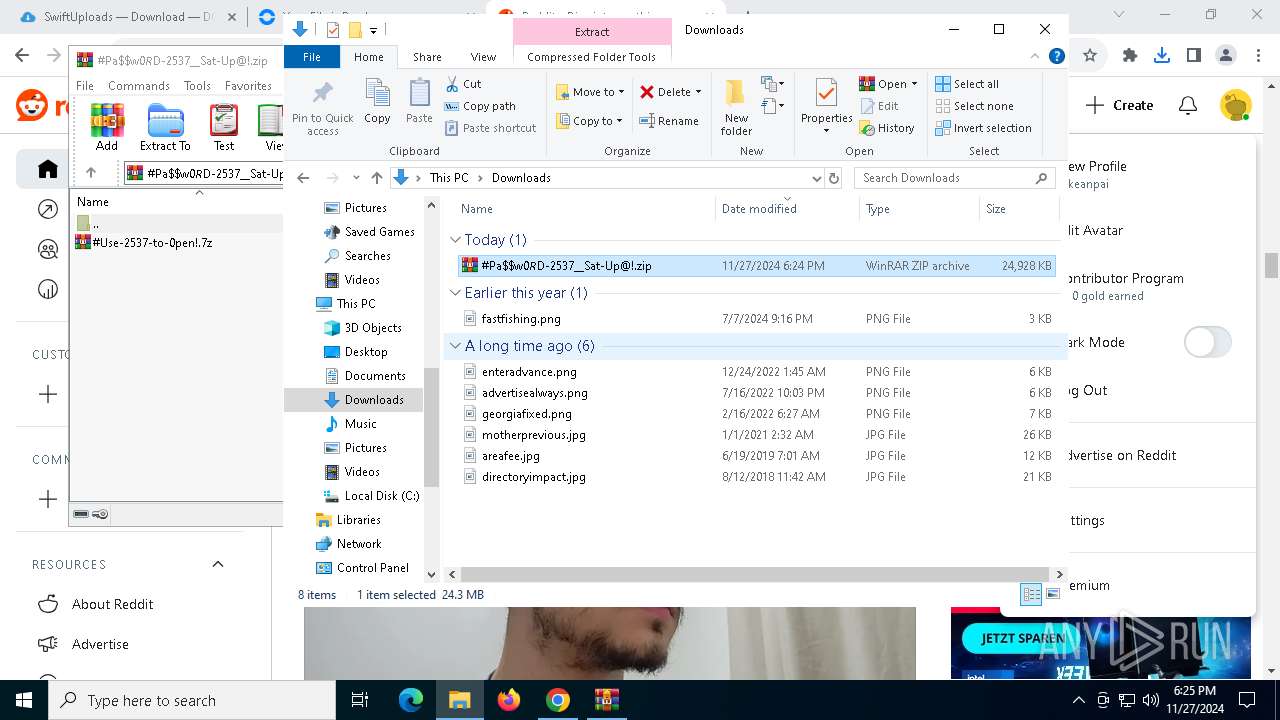
Task: Click Reddit Create button
Action: point(1119,105)
